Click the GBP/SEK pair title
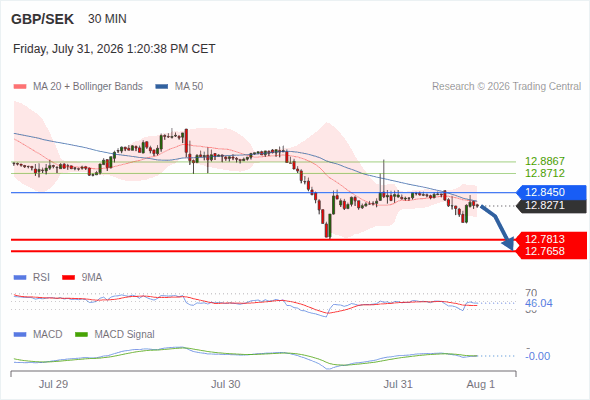 pos(43,19)
